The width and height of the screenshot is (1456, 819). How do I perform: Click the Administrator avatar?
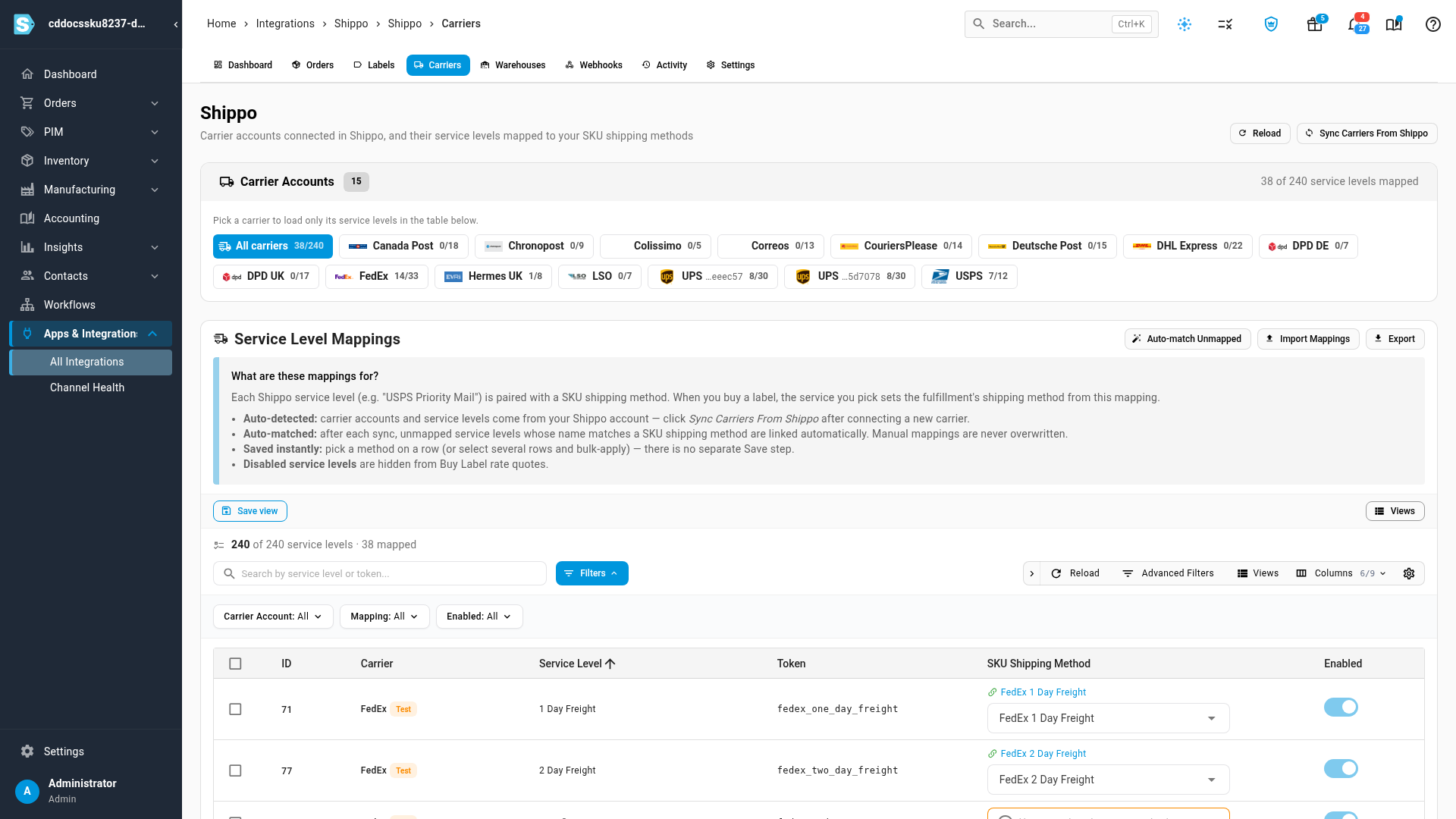point(27,791)
